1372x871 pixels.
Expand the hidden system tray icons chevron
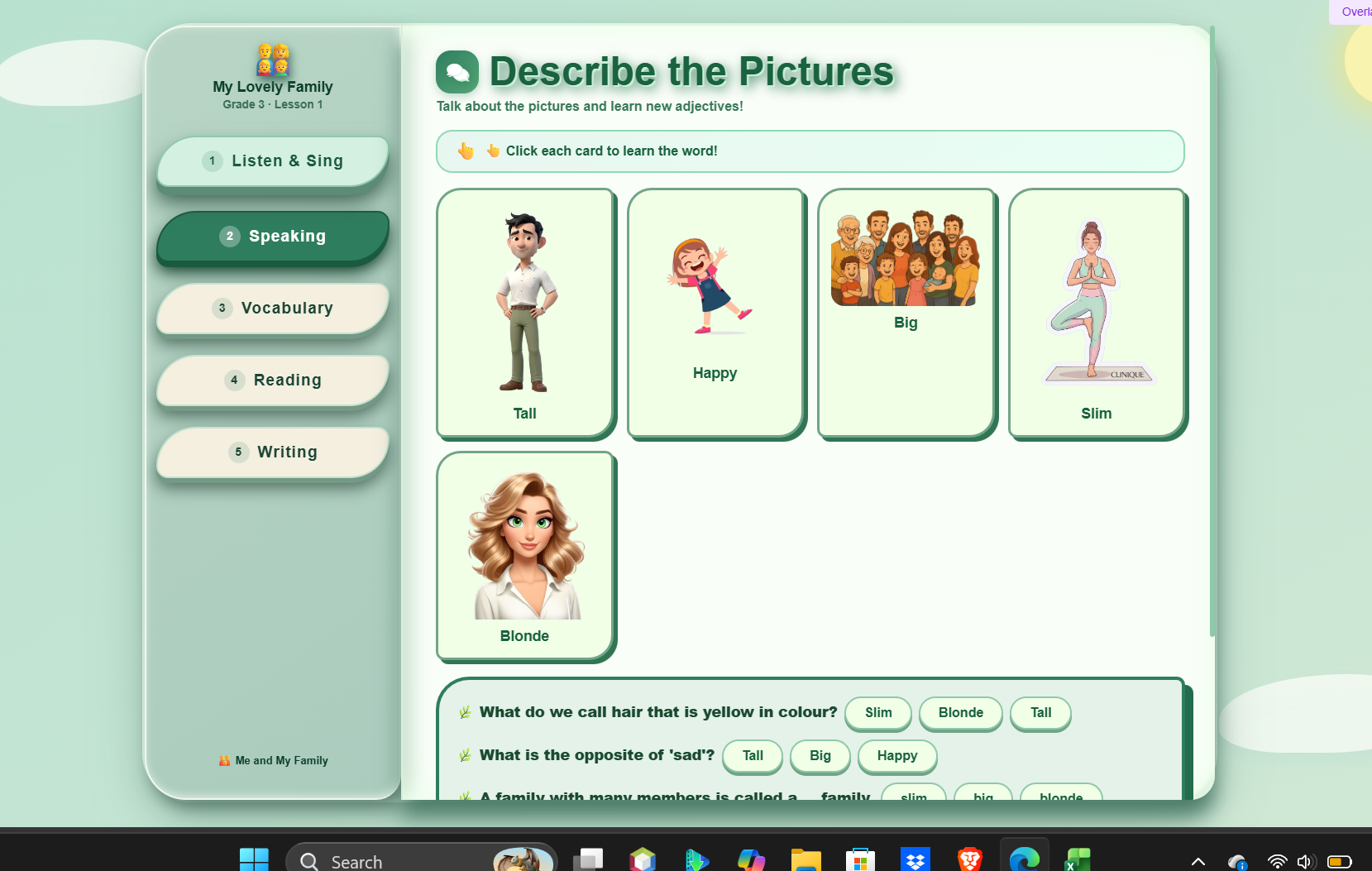click(x=1198, y=862)
